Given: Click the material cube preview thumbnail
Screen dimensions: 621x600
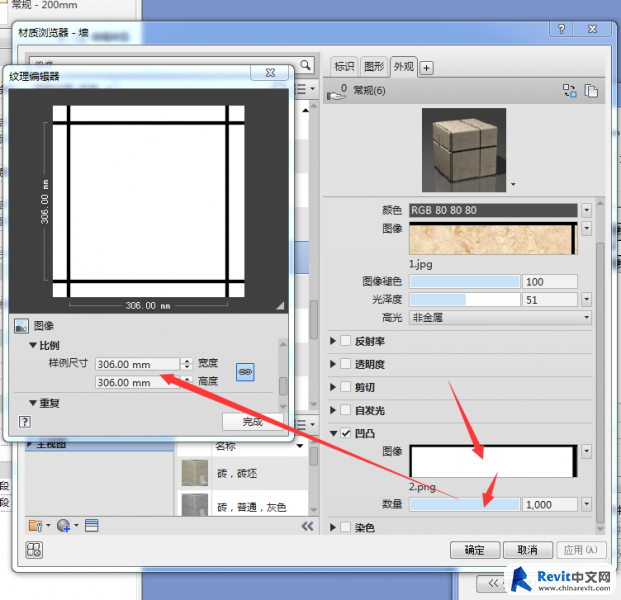Looking at the screenshot, I should 464,150.
